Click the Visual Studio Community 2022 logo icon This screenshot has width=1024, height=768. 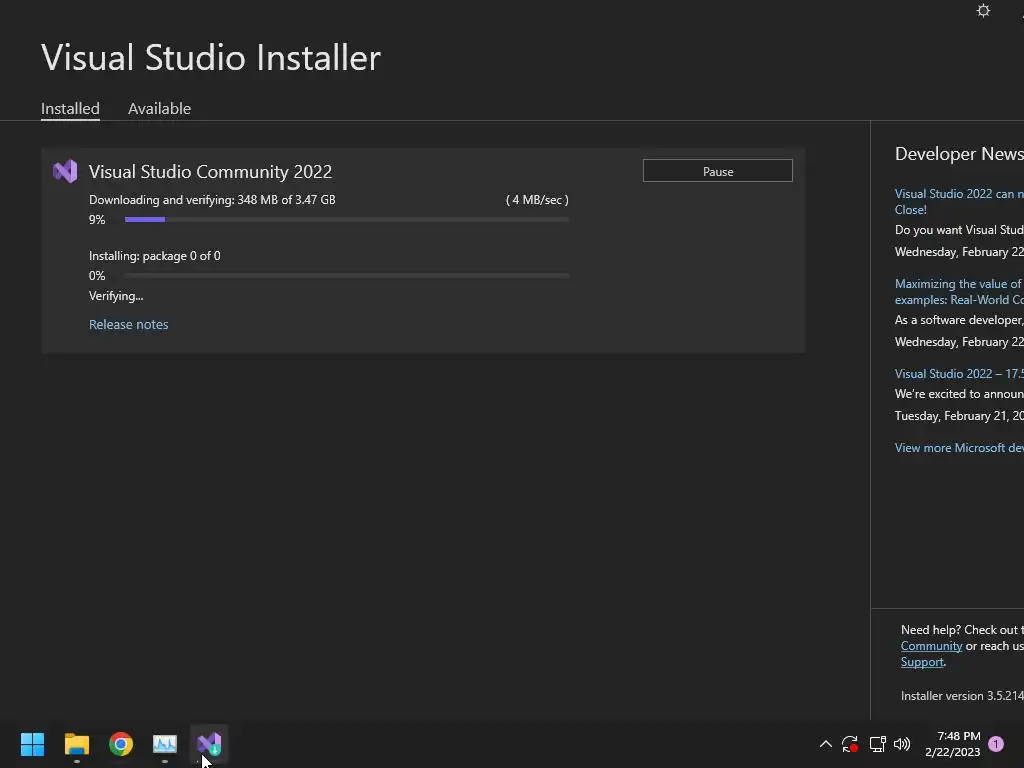pyautogui.click(x=65, y=171)
